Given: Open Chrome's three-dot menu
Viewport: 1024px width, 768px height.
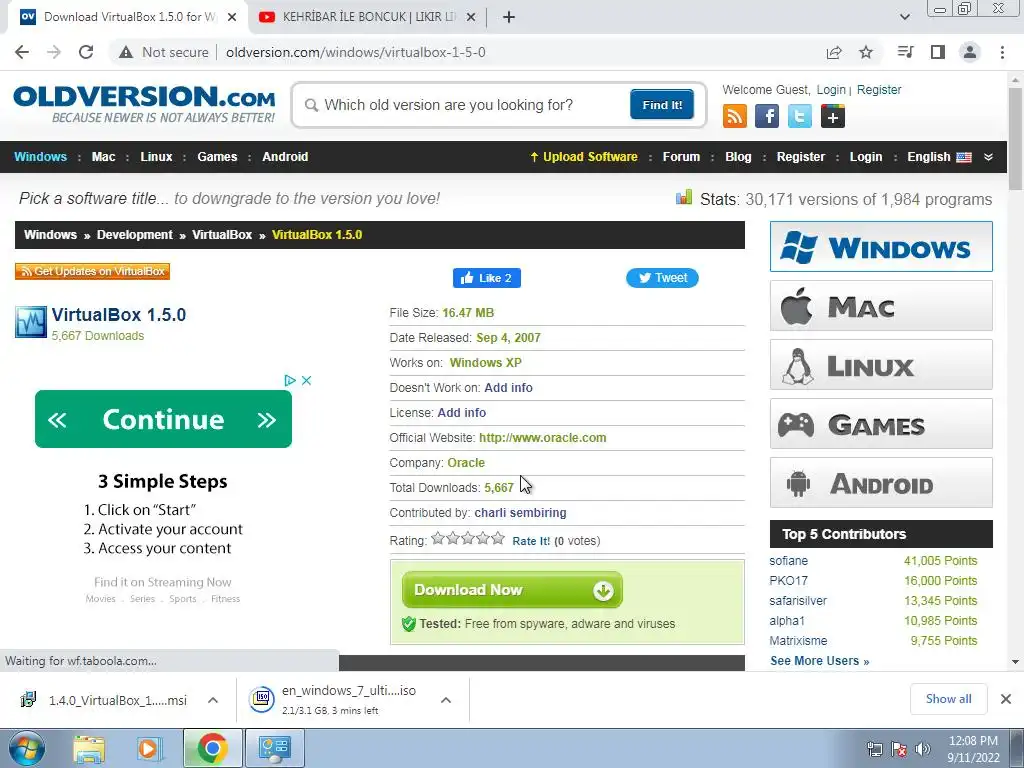Looking at the screenshot, I should tap(1002, 52).
